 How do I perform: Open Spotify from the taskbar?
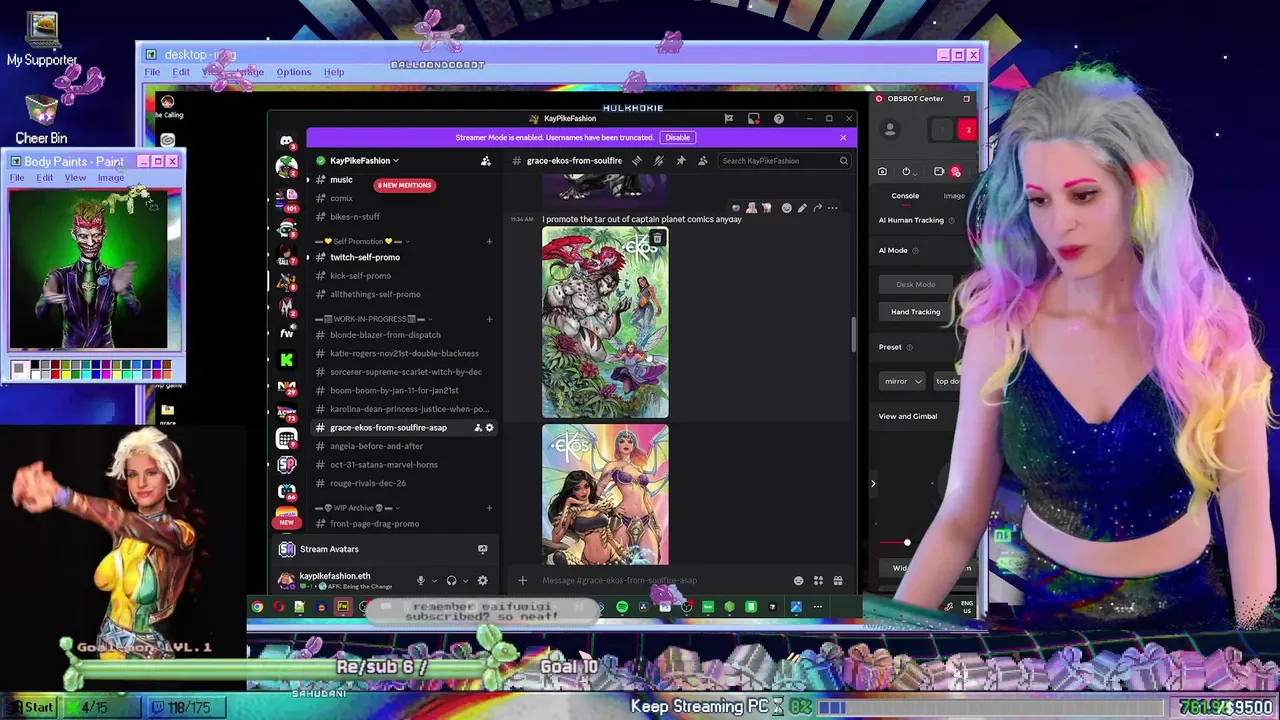point(622,607)
